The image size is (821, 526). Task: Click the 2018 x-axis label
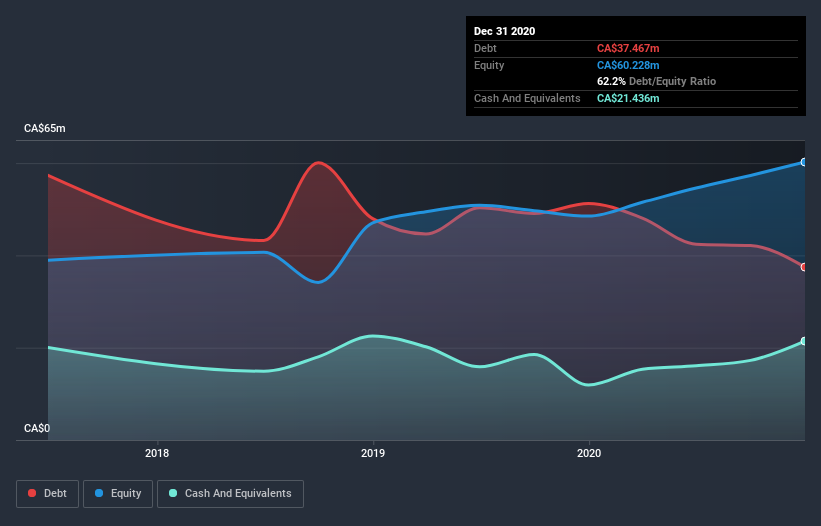(157, 453)
